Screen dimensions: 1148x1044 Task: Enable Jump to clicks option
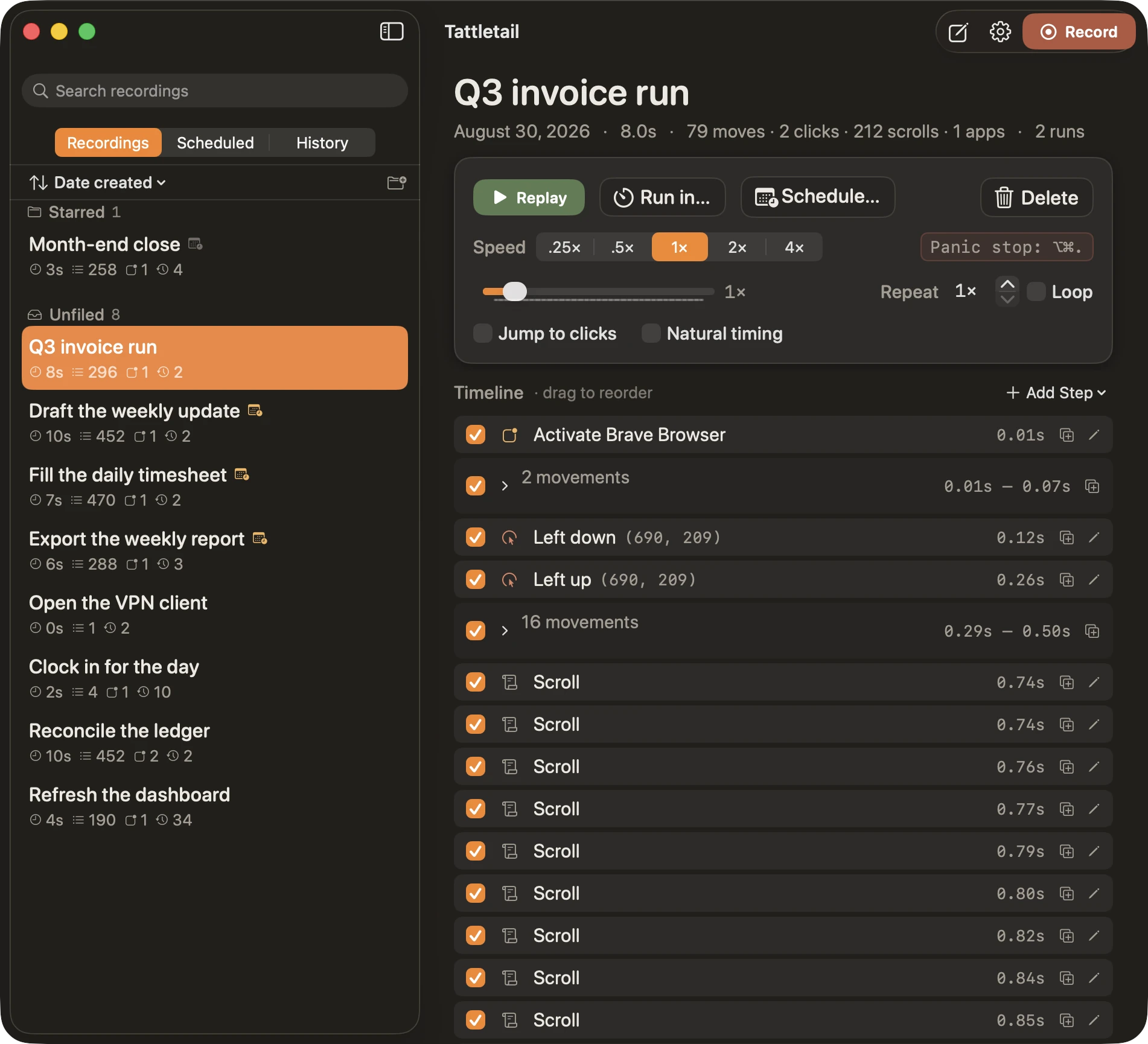(483, 333)
